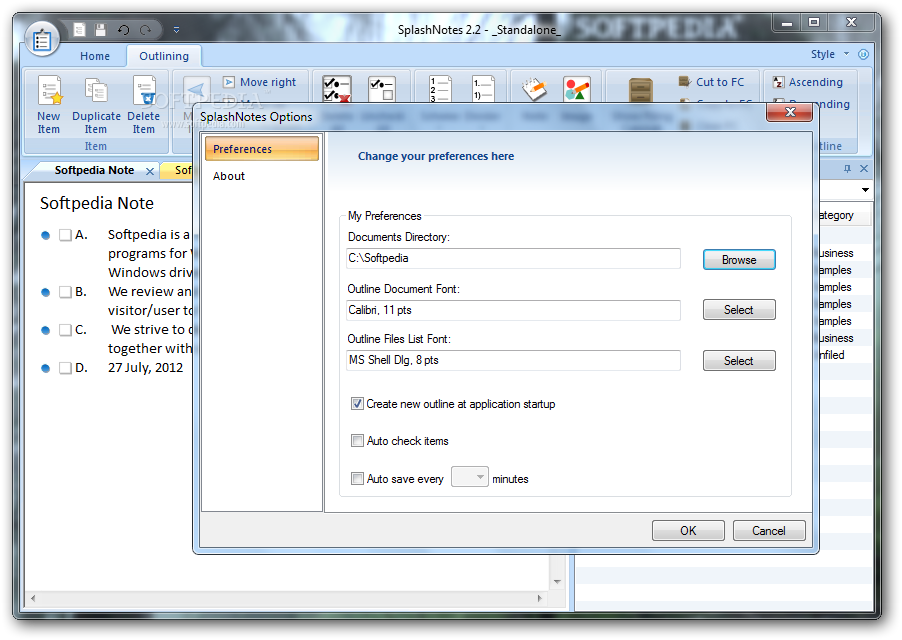Select the Outlining ribbon tab
Screen dimensions: 902x640
[164, 56]
